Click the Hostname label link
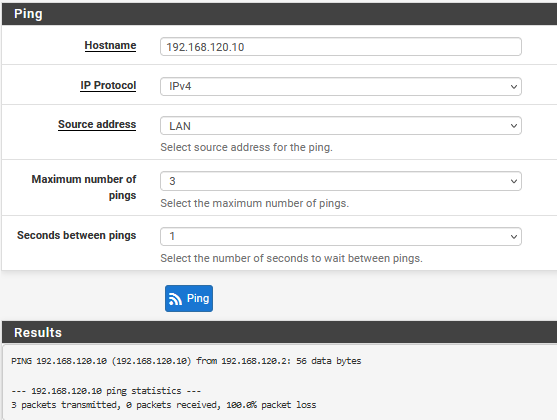Image resolution: width=557 pixels, height=420 pixels. tap(110, 45)
